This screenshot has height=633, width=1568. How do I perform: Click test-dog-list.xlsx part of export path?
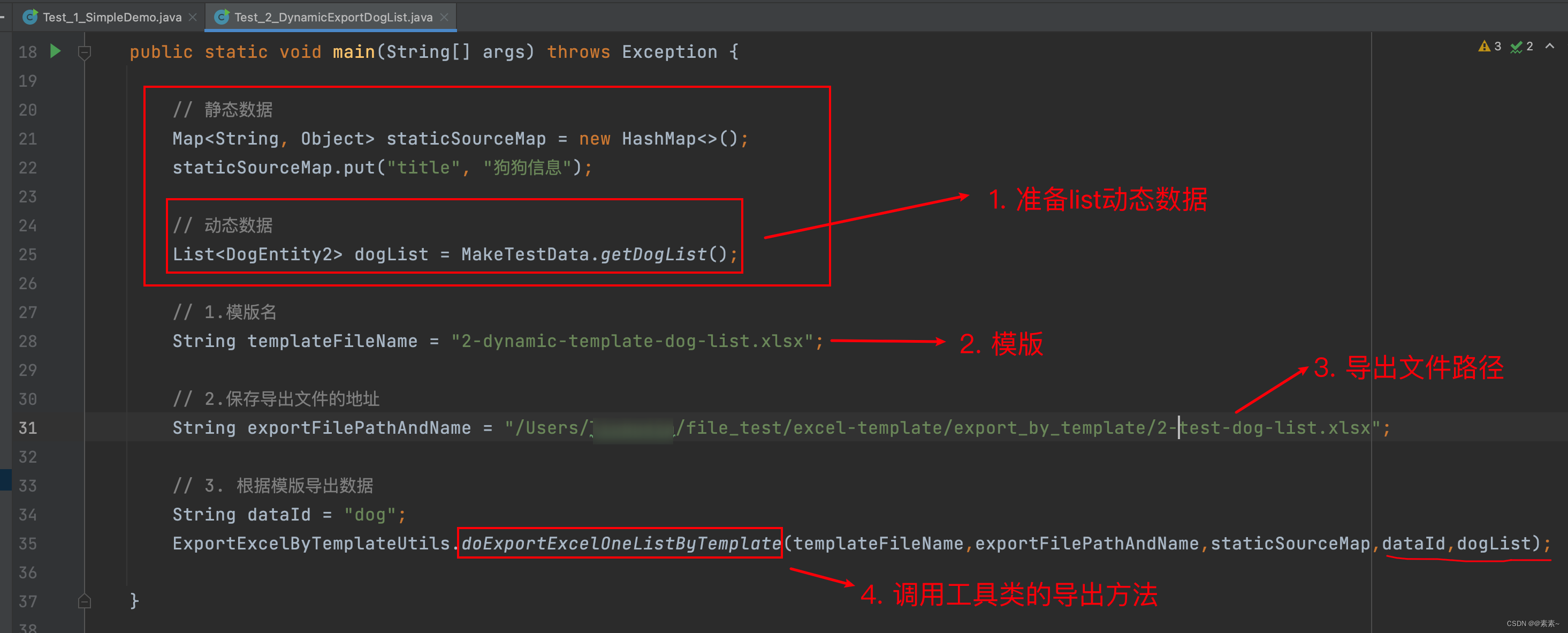tap(1275, 428)
